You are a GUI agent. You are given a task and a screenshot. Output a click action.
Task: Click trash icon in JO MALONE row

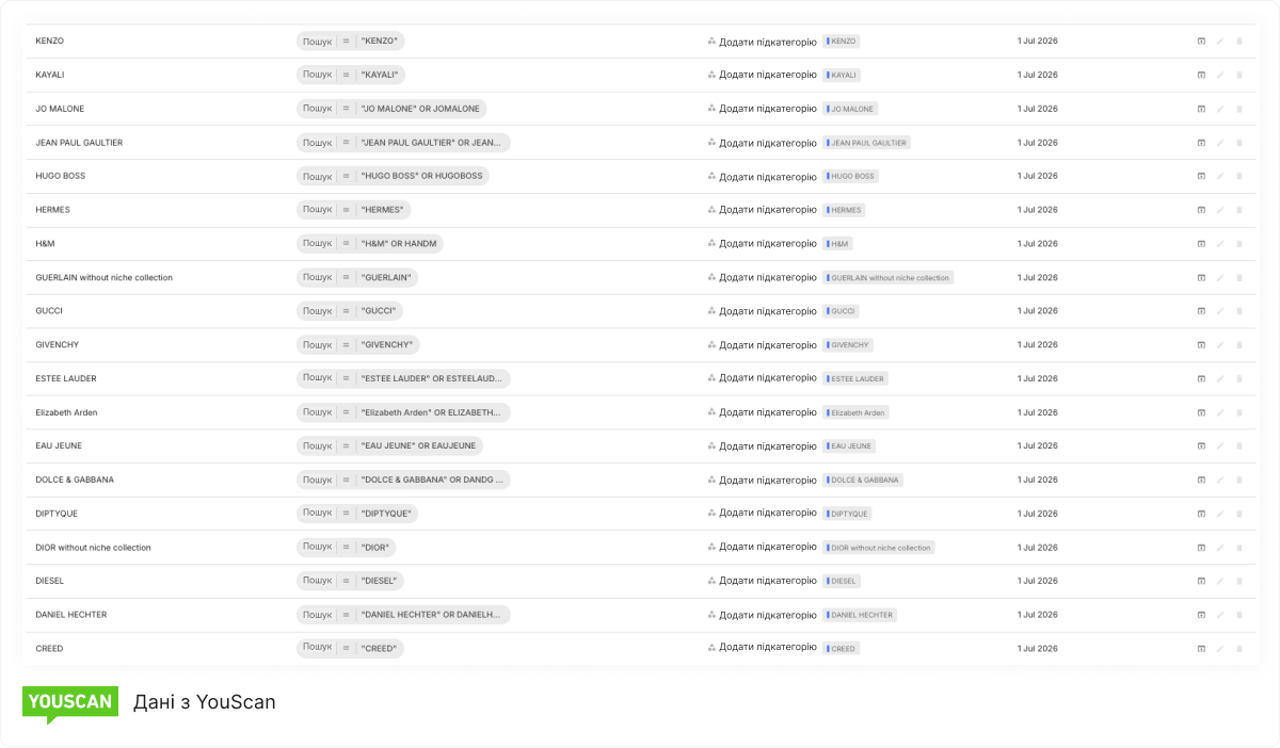[x=1239, y=109]
